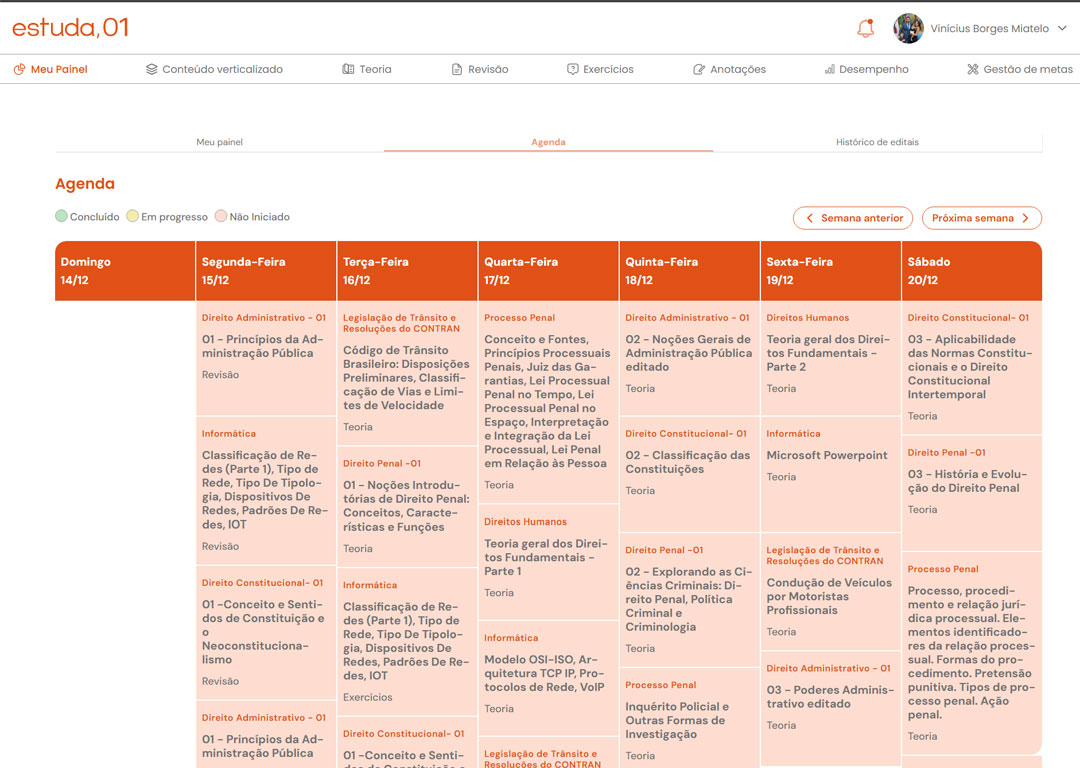Click the Anotações pencil icon
1080x768 pixels.
pyautogui.click(x=699, y=69)
